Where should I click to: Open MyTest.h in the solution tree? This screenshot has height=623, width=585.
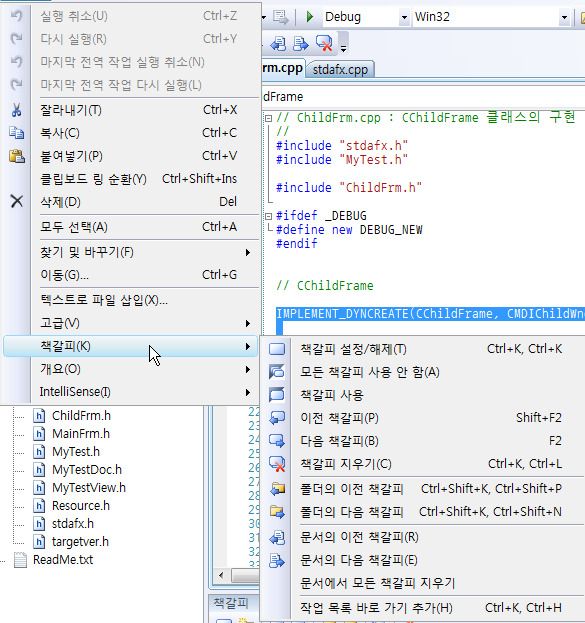point(76,452)
